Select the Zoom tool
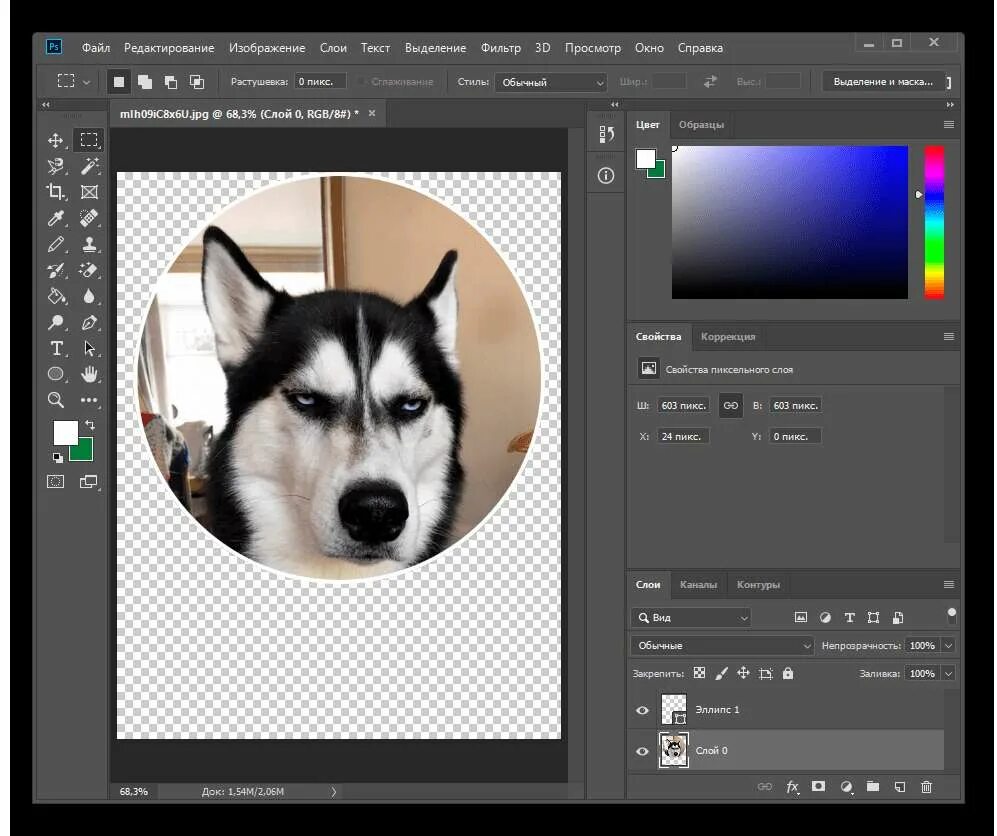Viewport: 997px width, 836px height. pyautogui.click(x=56, y=400)
